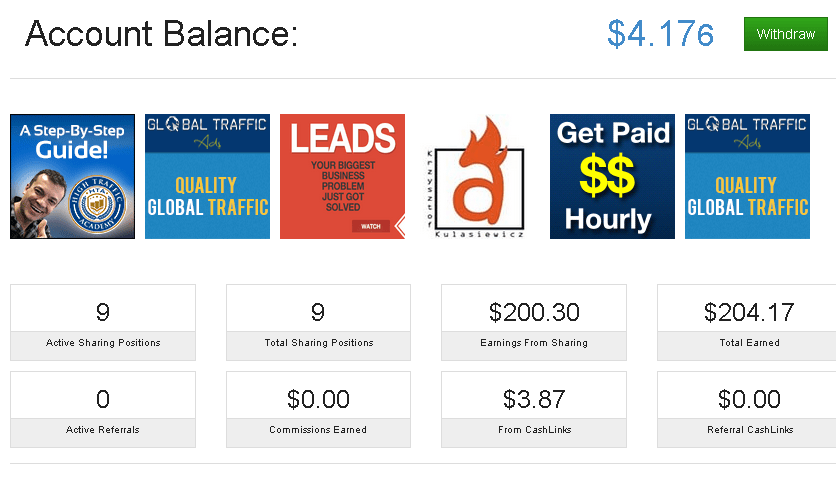Click the From CashLinks $3.87 box
The image size is (836, 503).
(x=534, y=409)
